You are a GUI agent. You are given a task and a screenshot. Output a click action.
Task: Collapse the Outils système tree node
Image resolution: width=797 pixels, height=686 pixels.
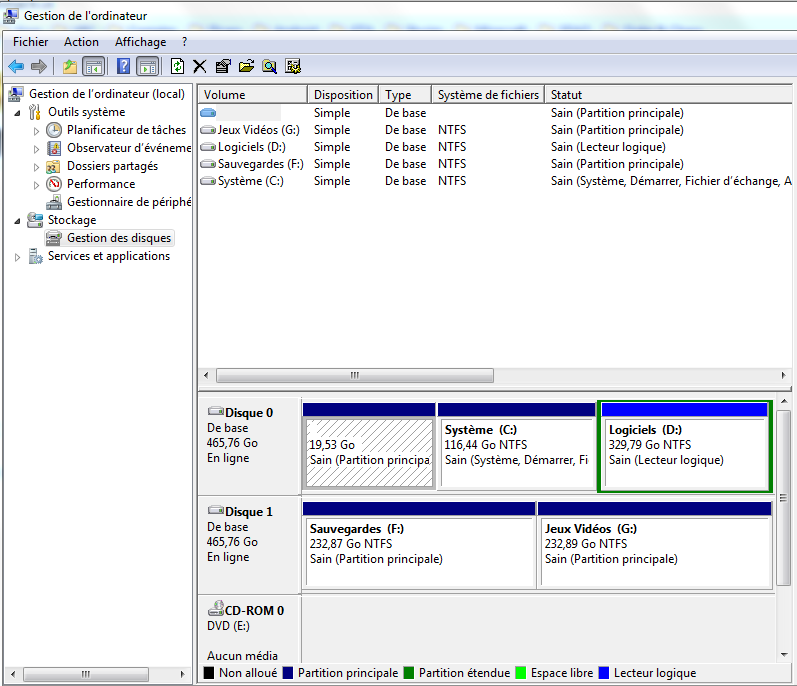click(18, 112)
